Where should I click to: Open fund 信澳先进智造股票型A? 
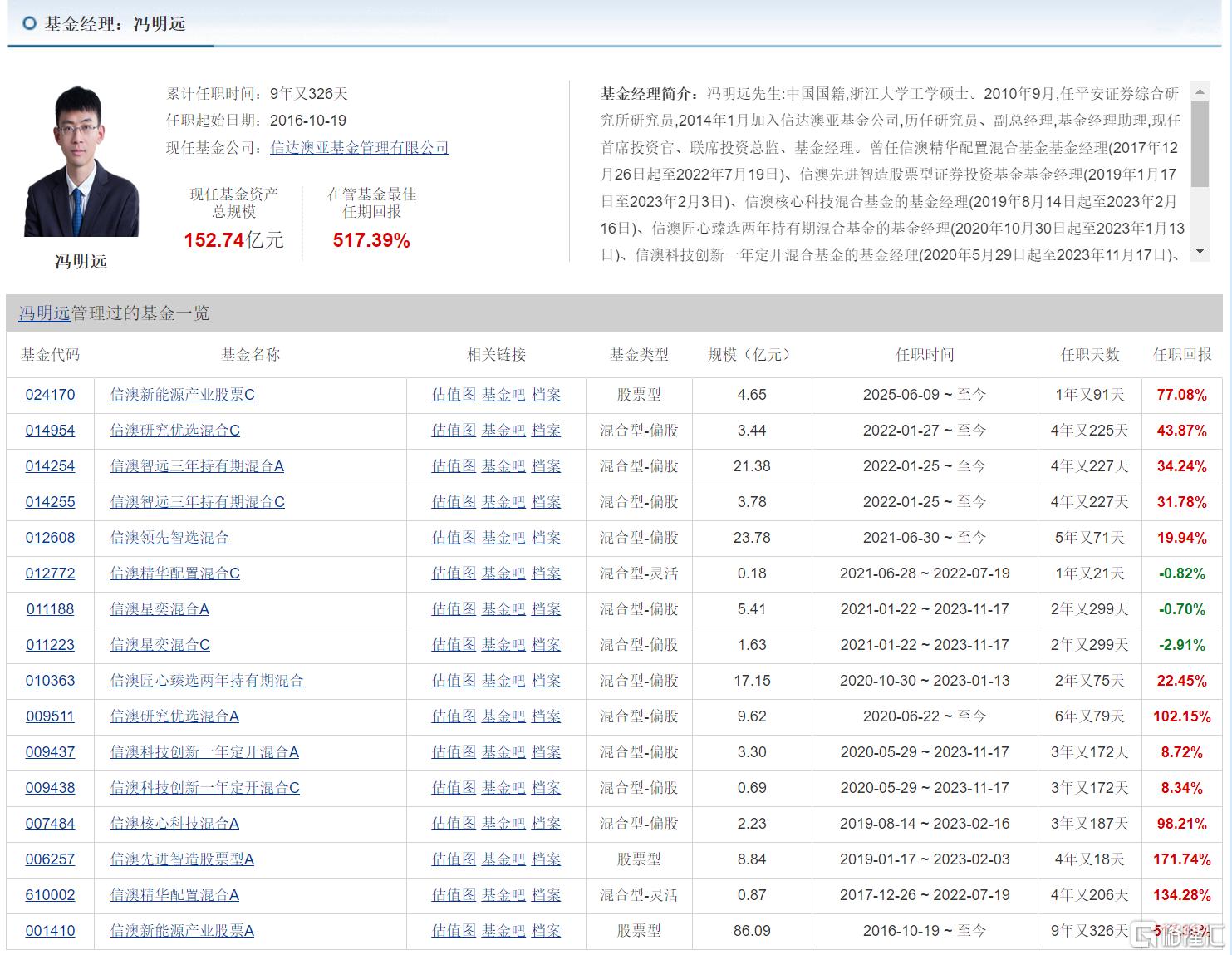[182, 859]
